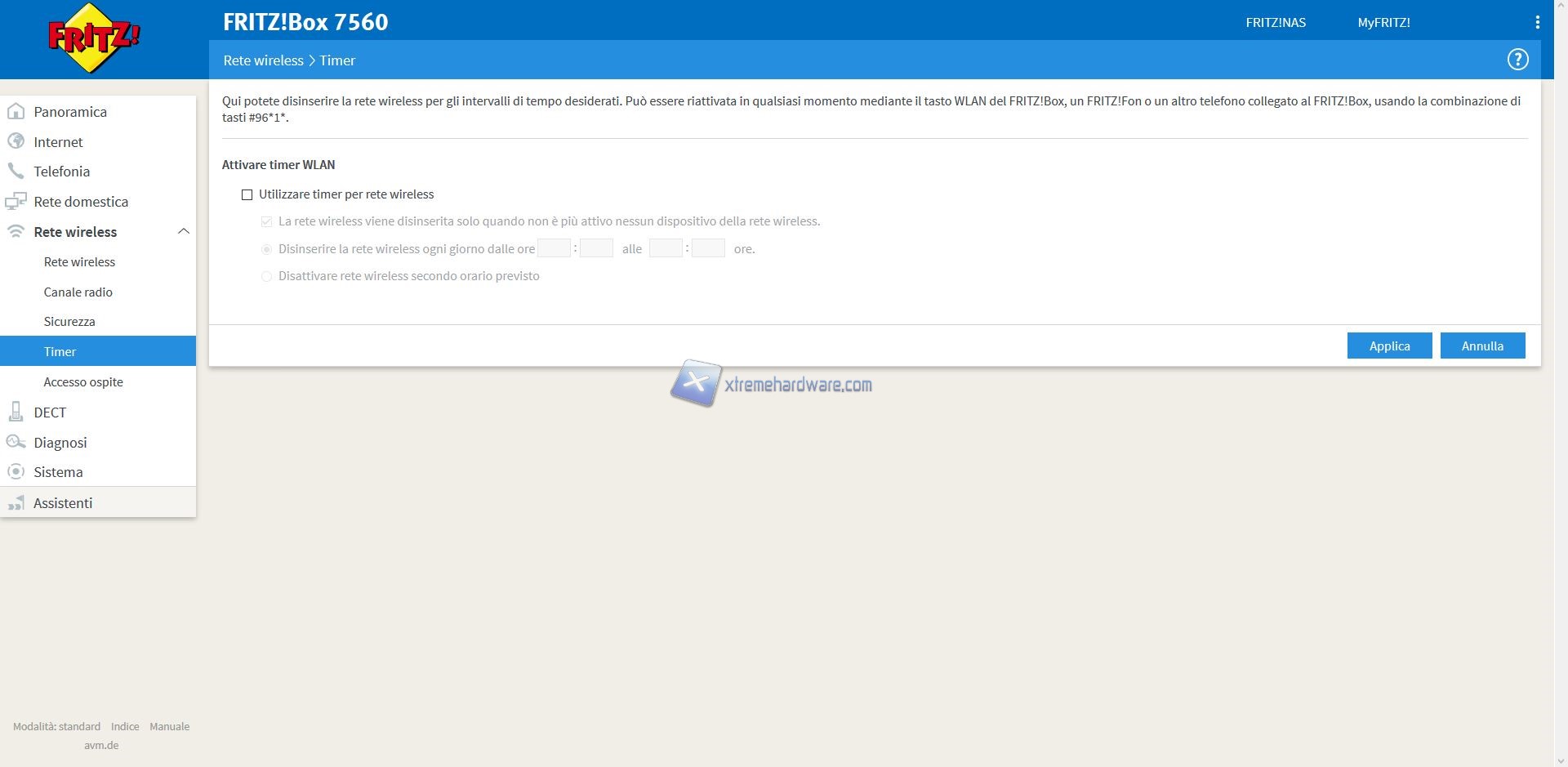Viewport: 1568px width, 767px height.
Task: Expand the Diagnosi menu section
Action: 60,443
